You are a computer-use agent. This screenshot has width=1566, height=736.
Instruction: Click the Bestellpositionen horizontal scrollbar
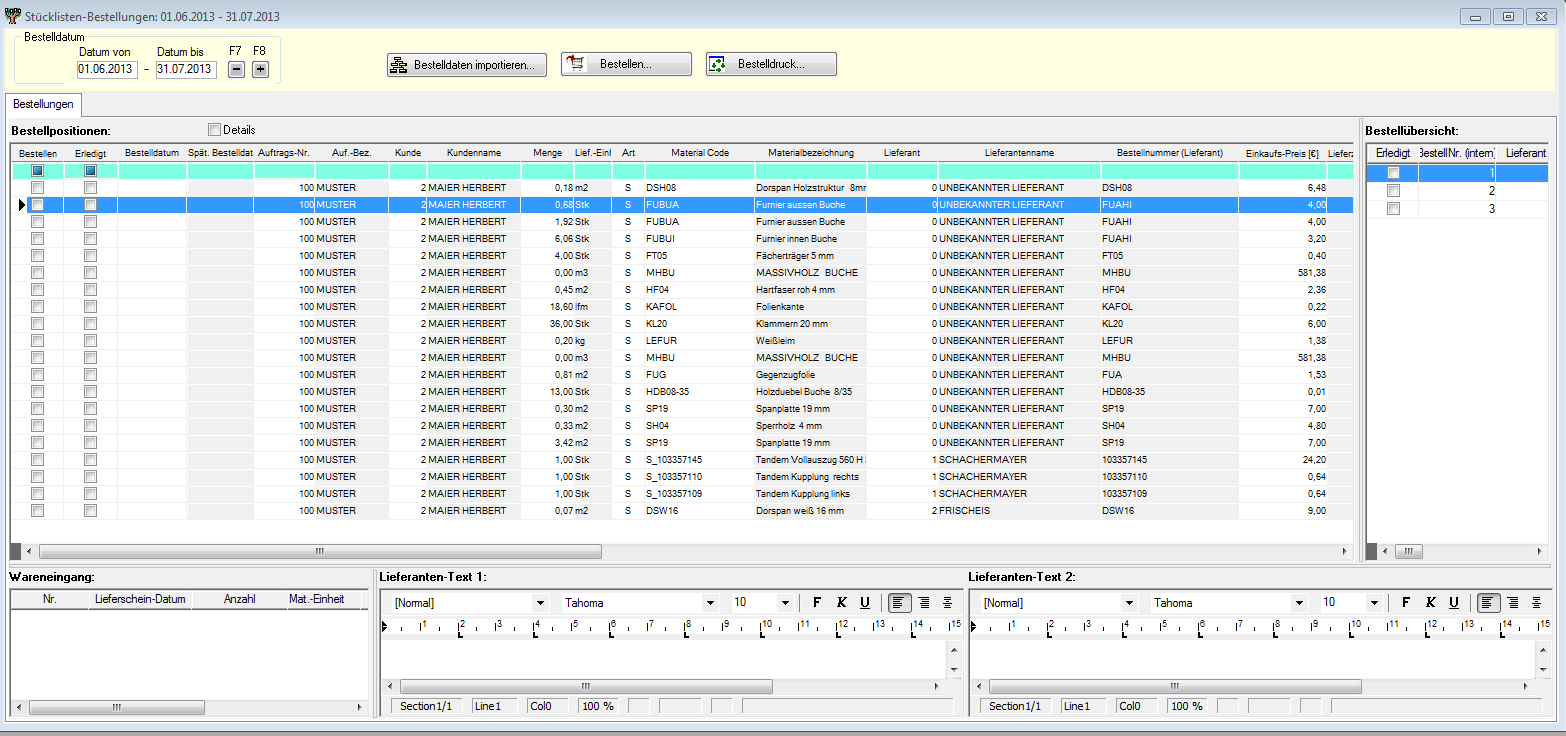pos(320,551)
